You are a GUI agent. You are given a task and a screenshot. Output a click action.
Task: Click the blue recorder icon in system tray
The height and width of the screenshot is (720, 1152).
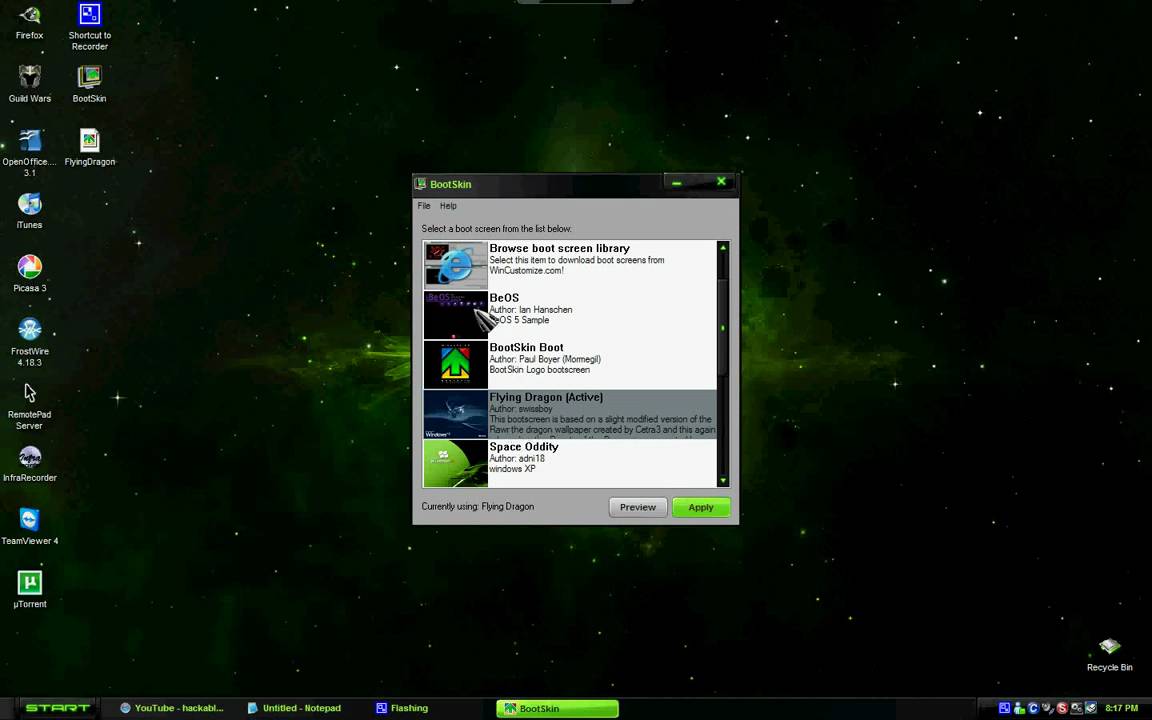click(1004, 708)
